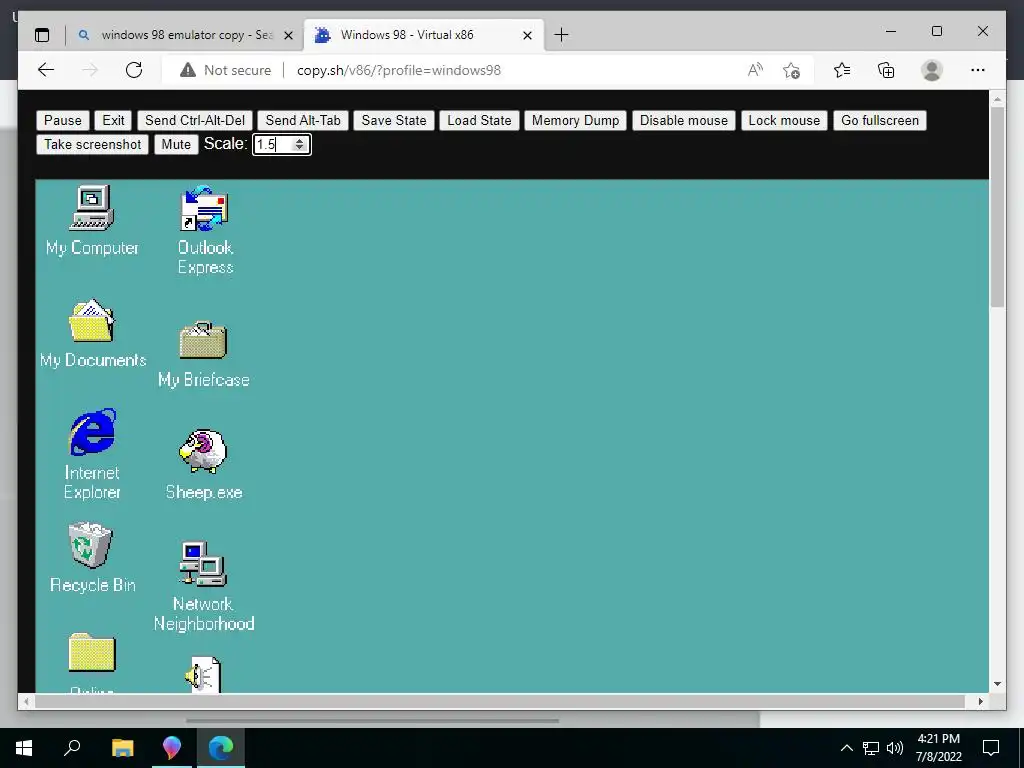Click the browser Back arrow
Image resolution: width=1024 pixels, height=768 pixels.
pyautogui.click(x=46, y=70)
